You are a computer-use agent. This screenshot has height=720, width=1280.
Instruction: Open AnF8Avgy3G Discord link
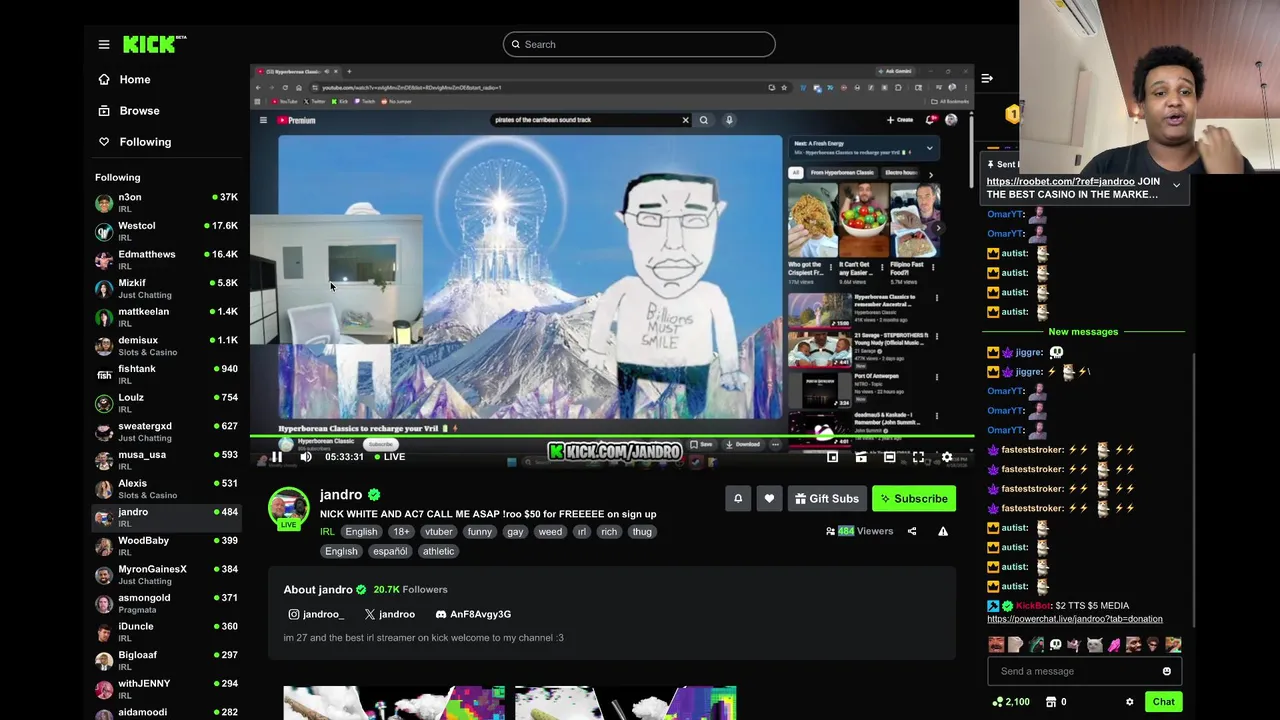click(473, 614)
